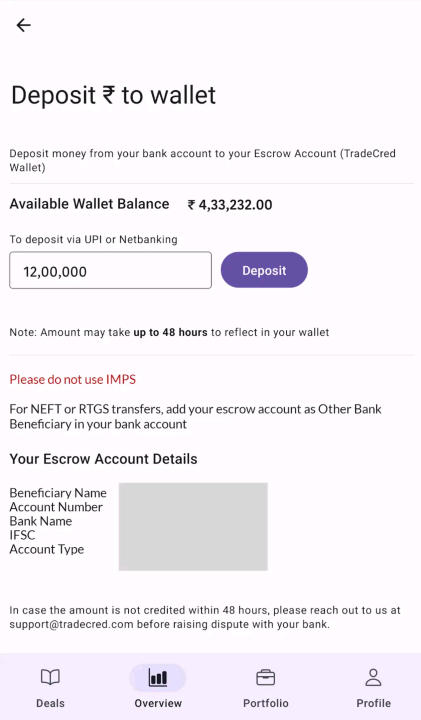Focus the deposit amount field showing 12,00,000
The height and width of the screenshot is (720, 421).
(x=111, y=270)
